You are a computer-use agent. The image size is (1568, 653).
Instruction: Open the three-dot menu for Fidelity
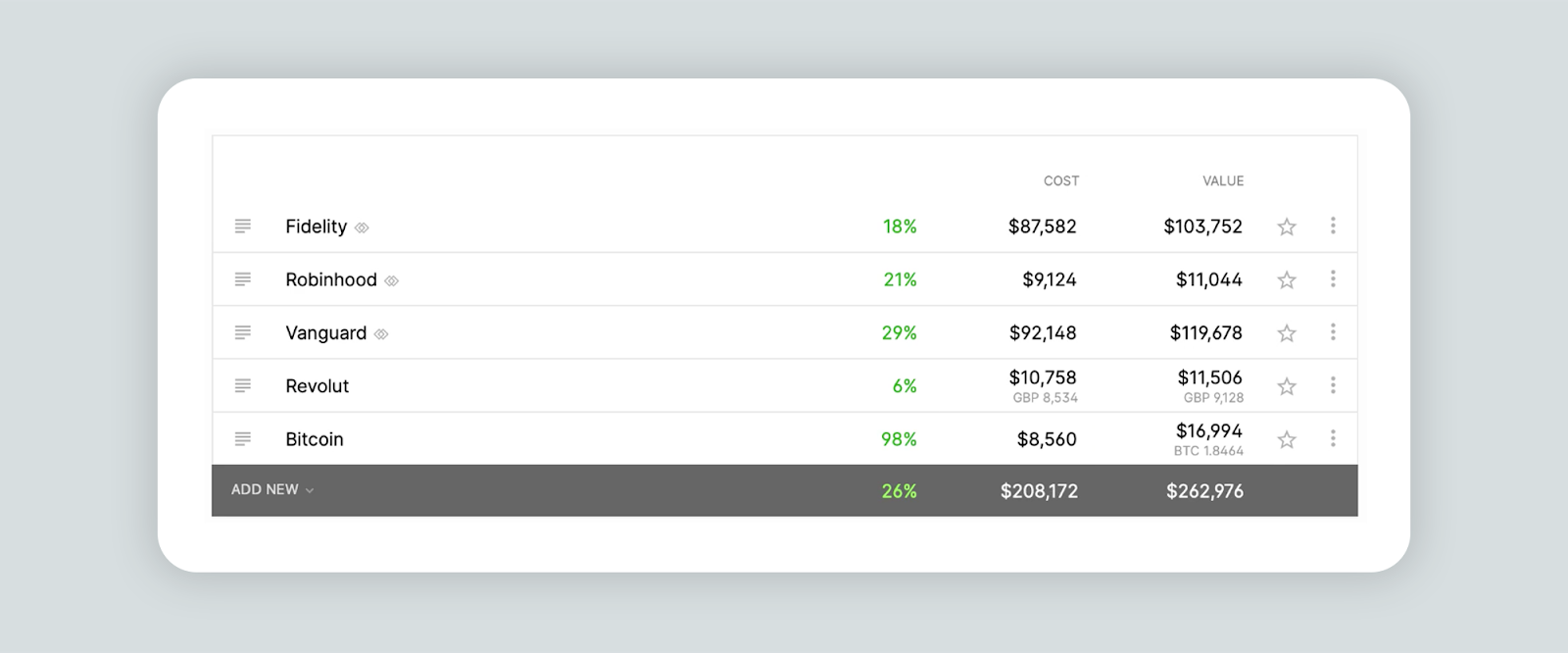pyautogui.click(x=1333, y=226)
